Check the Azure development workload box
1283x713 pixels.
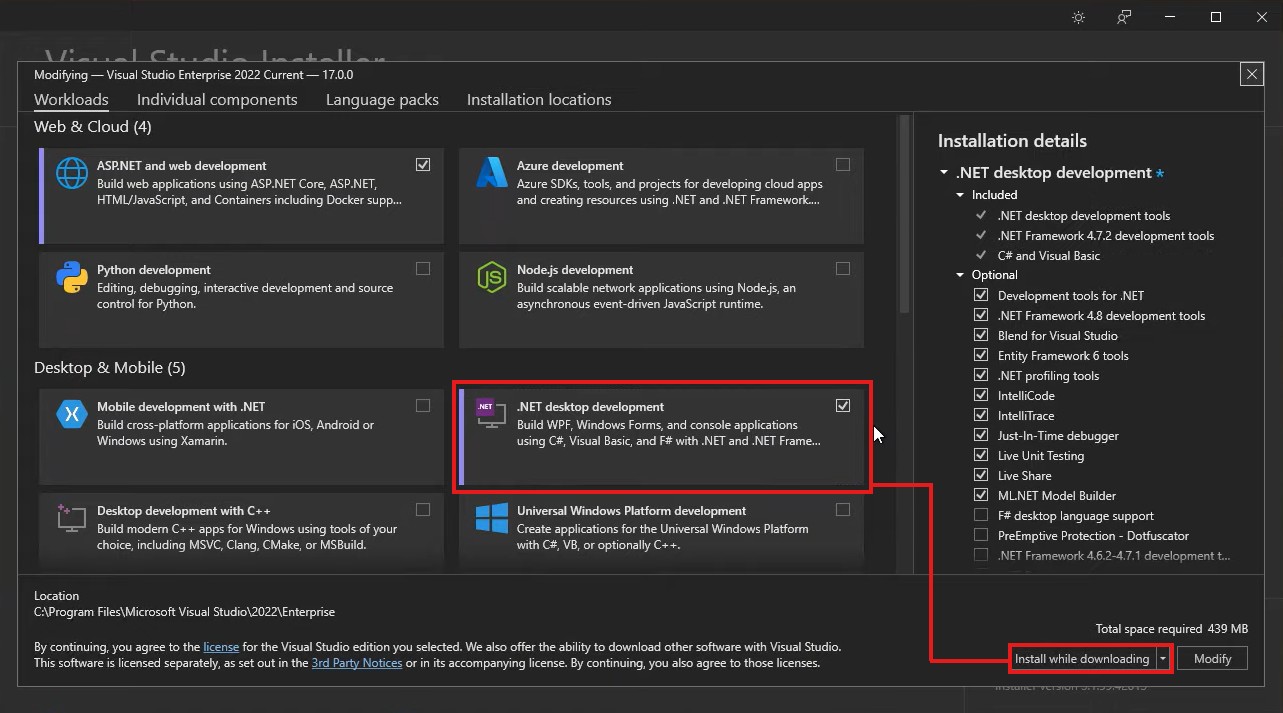tap(843, 164)
